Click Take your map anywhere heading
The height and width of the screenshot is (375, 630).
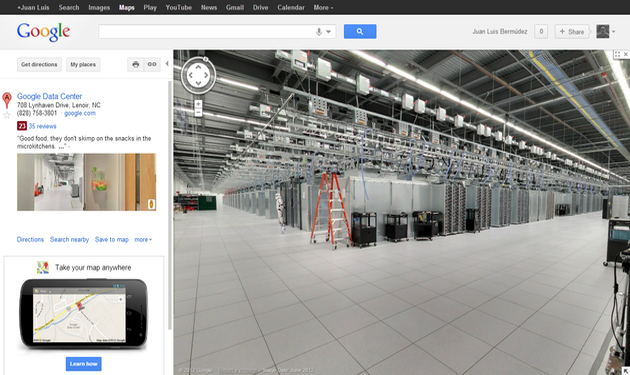pos(93,268)
